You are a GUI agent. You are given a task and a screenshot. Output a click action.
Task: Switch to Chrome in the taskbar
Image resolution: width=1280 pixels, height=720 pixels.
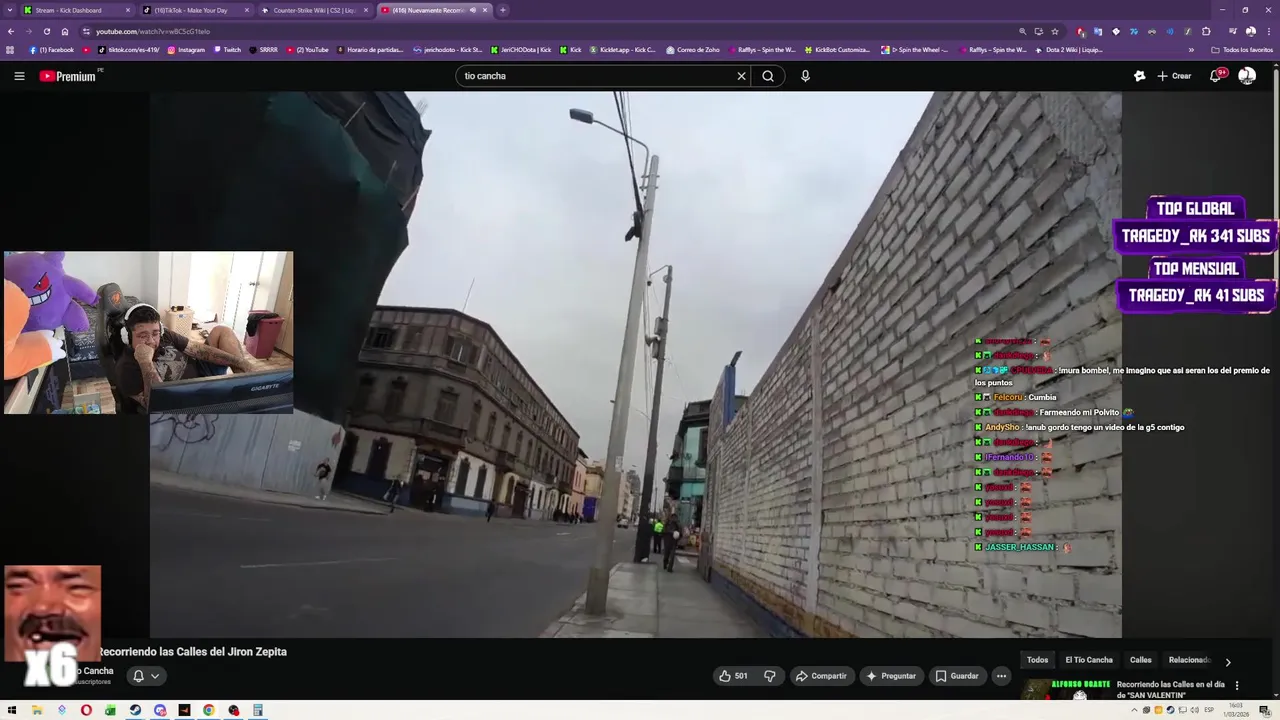209,711
